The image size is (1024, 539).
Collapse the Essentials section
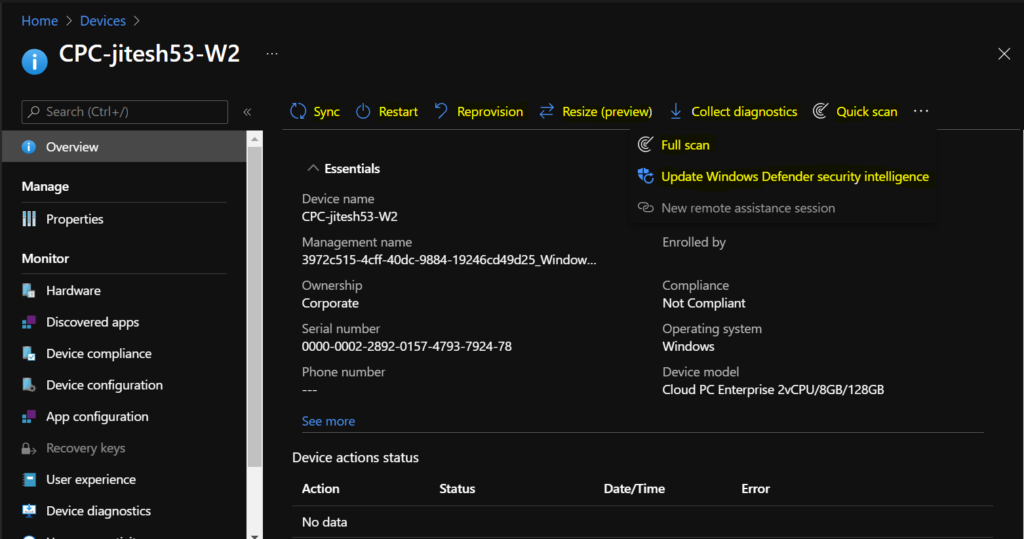pos(313,169)
